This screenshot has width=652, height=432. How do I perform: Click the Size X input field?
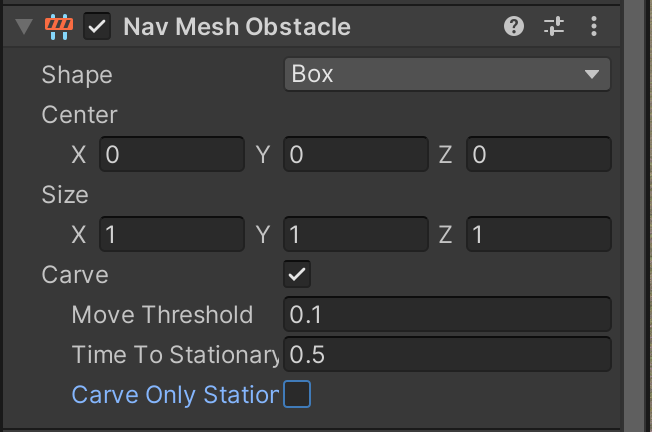click(x=171, y=235)
